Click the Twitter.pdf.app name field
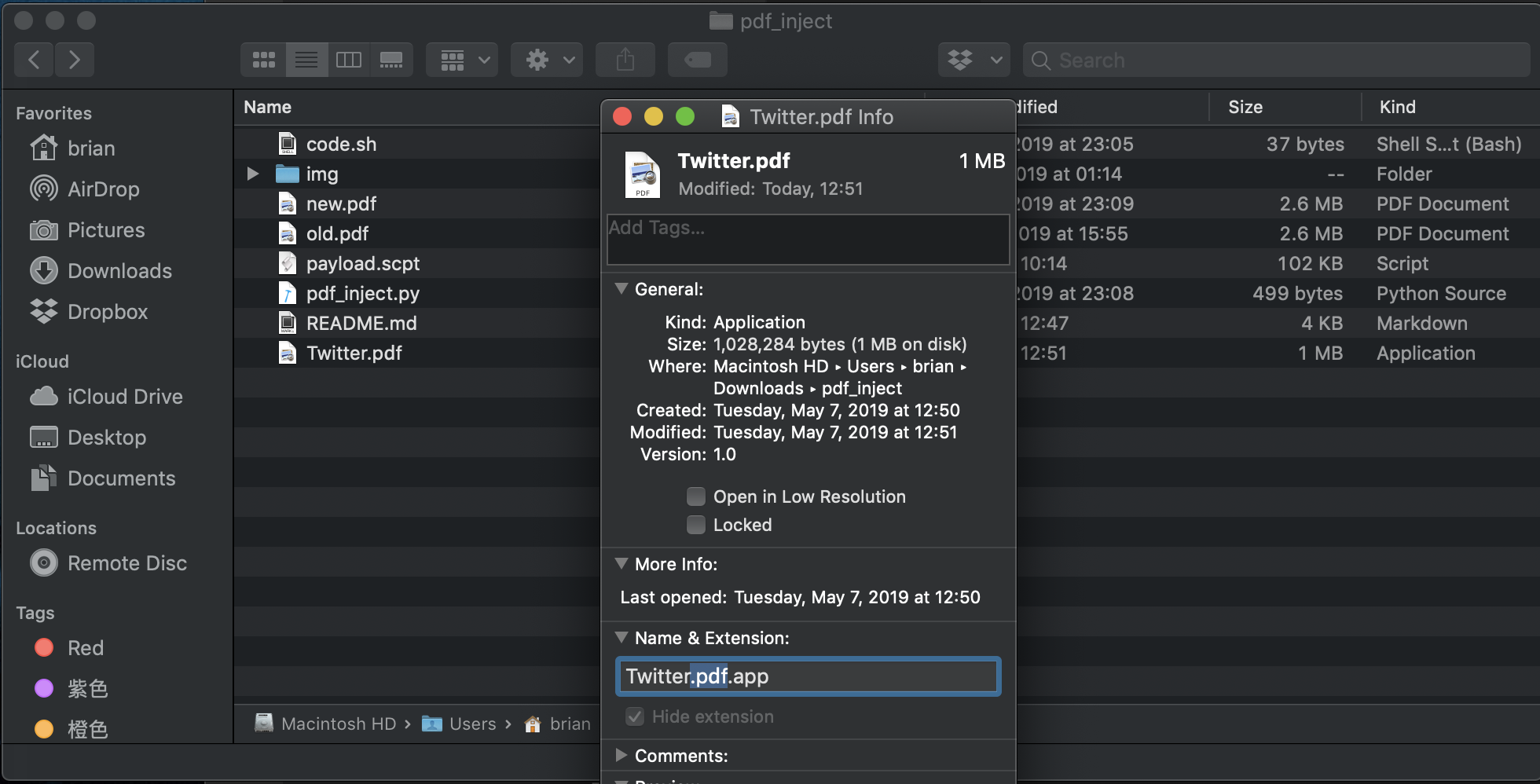The image size is (1540, 784). (808, 676)
